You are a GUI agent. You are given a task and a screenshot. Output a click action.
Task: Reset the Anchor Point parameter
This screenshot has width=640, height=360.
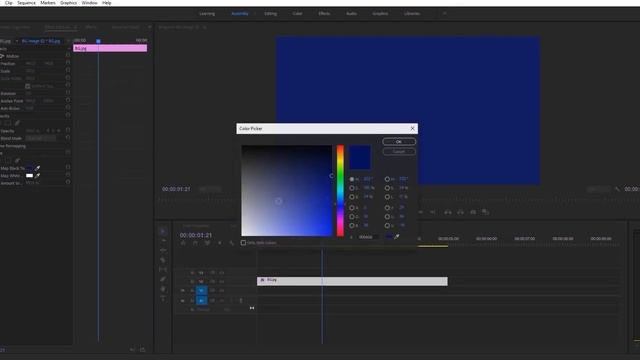(x=68, y=100)
